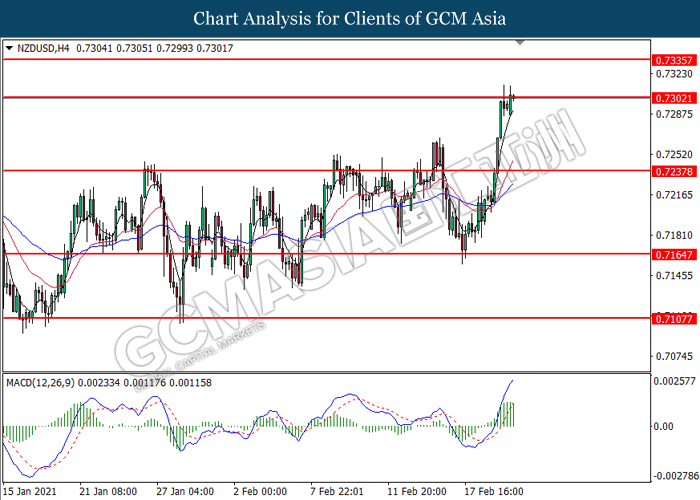This screenshot has height=500, width=700.
Task: Click the 11 Feb 20:00 time axis label
Action: tap(417, 492)
